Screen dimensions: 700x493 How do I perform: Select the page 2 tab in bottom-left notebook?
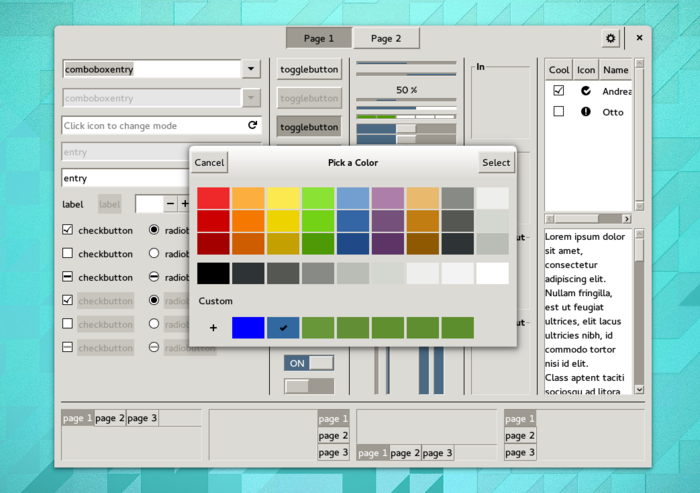point(110,418)
